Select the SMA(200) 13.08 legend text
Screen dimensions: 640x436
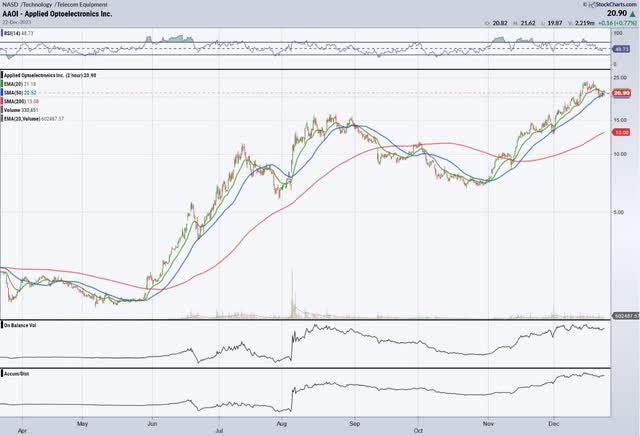point(21,101)
